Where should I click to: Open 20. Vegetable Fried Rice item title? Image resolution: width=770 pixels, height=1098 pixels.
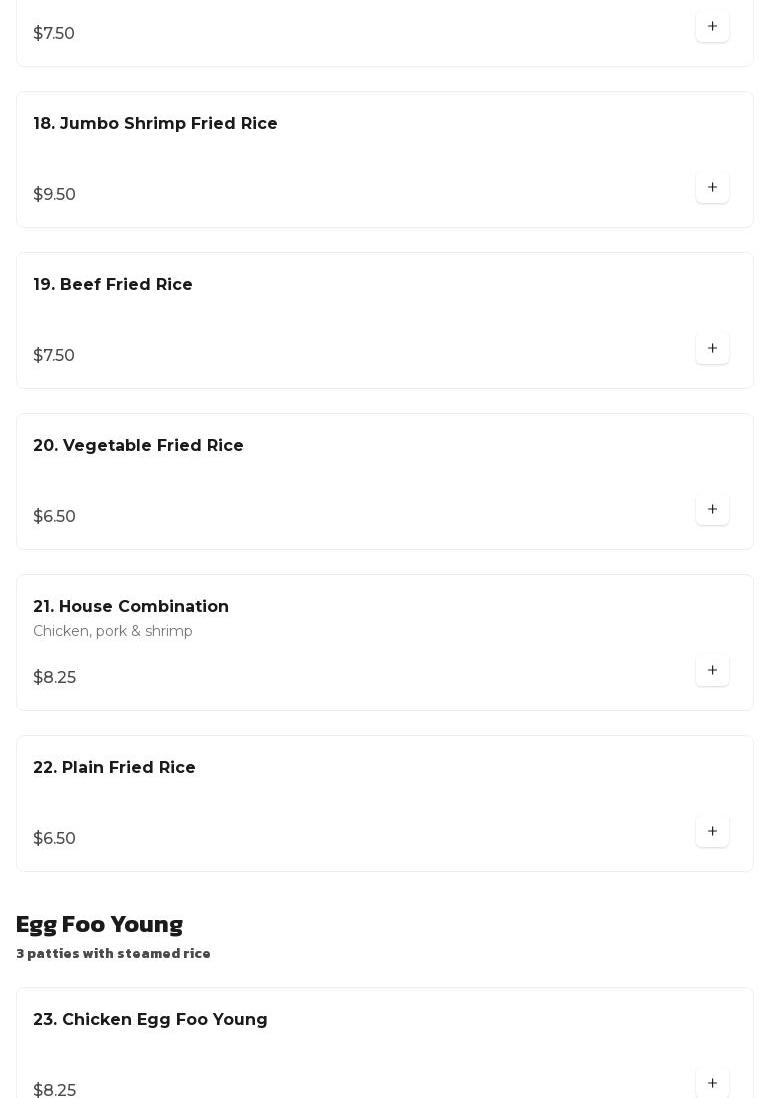(x=138, y=446)
